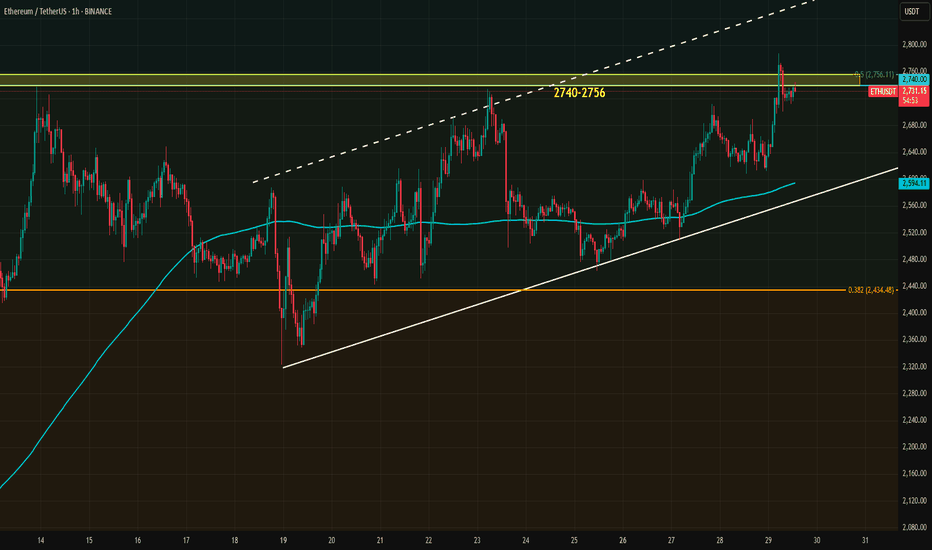Click the 2,160.00 price axis label

914,474
